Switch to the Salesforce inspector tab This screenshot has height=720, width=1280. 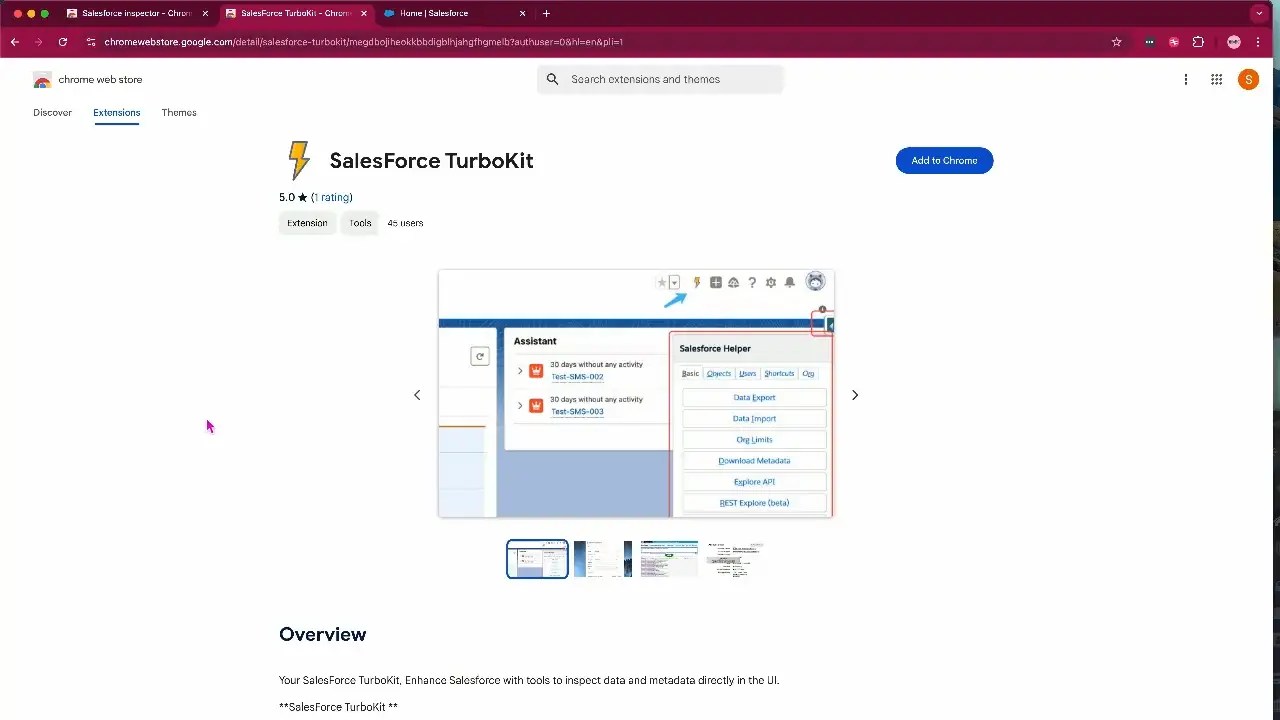[x=136, y=13]
